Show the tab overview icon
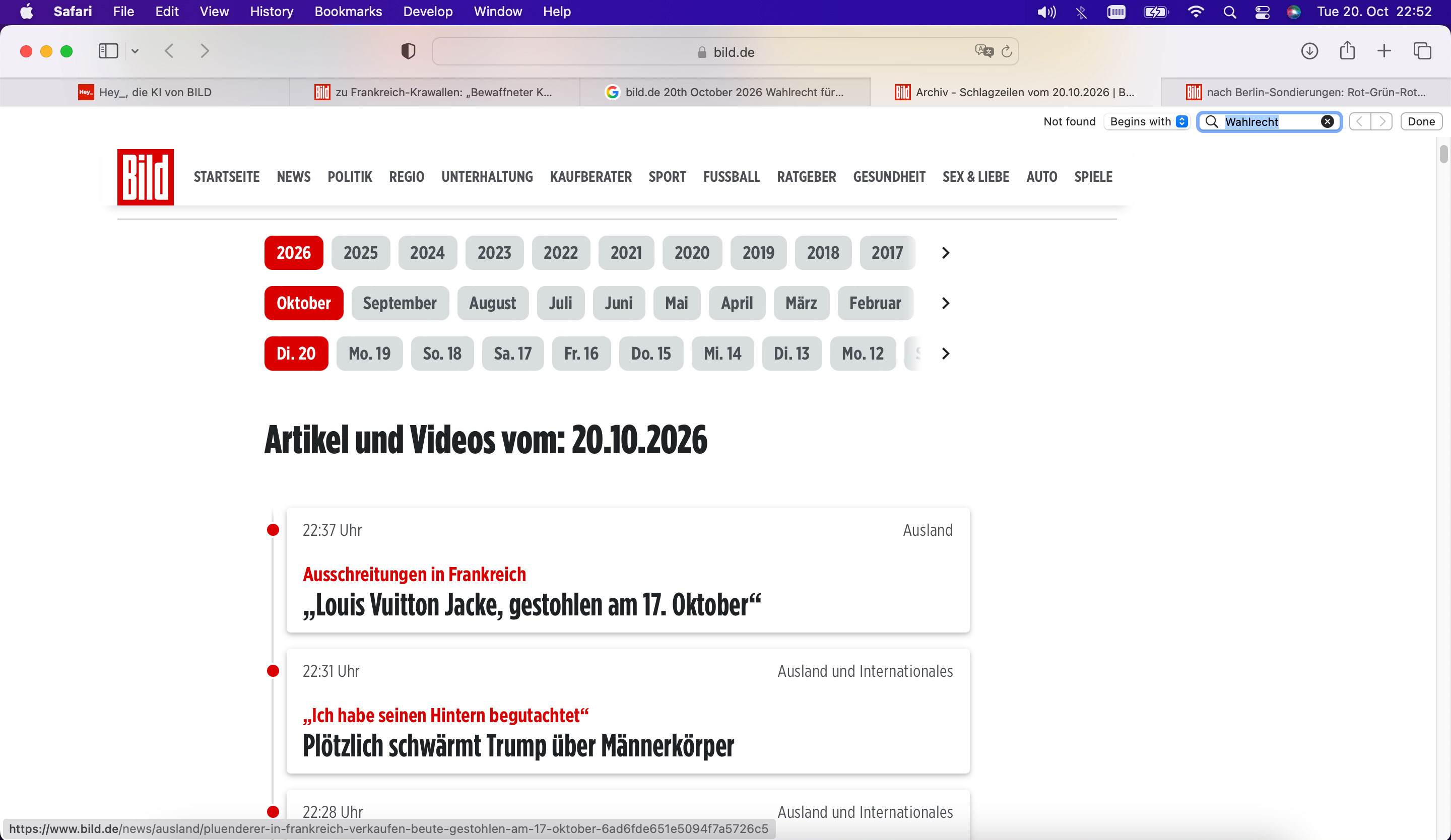Screen dimensions: 1451x840 1422,51
